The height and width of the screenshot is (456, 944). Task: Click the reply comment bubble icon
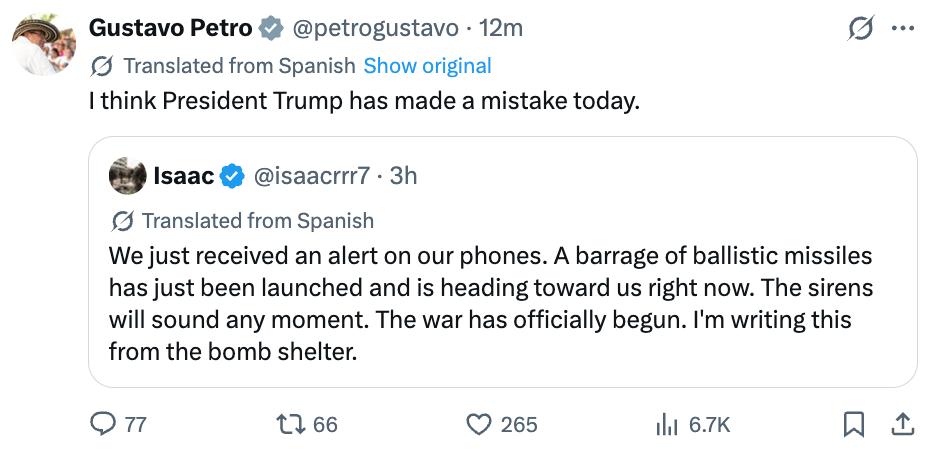tap(104, 424)
